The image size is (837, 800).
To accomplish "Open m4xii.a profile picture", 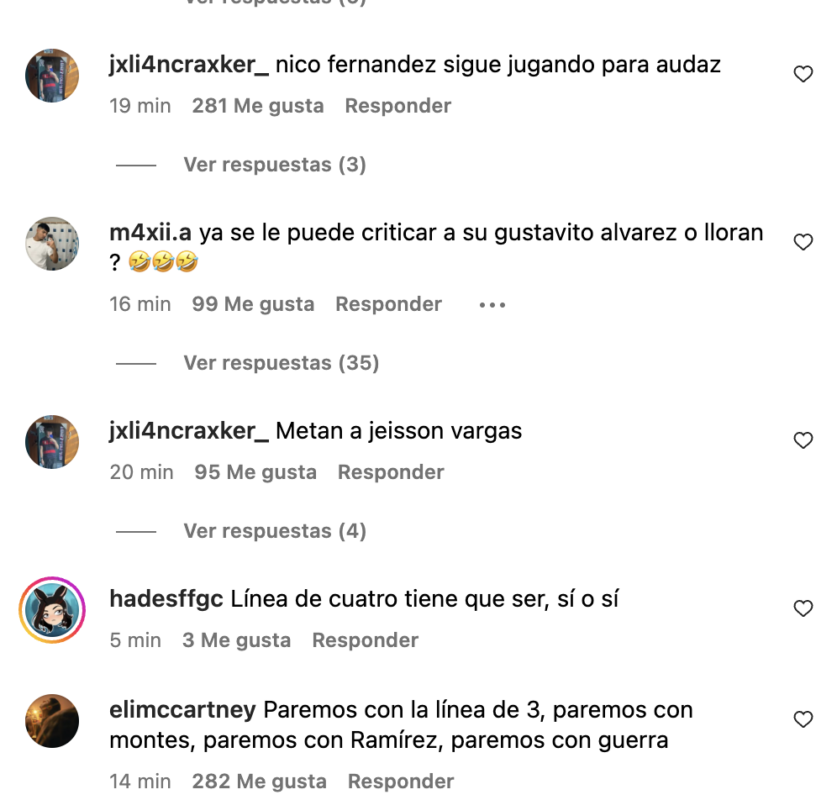I will pyautogui.click(x=52, y=243).
